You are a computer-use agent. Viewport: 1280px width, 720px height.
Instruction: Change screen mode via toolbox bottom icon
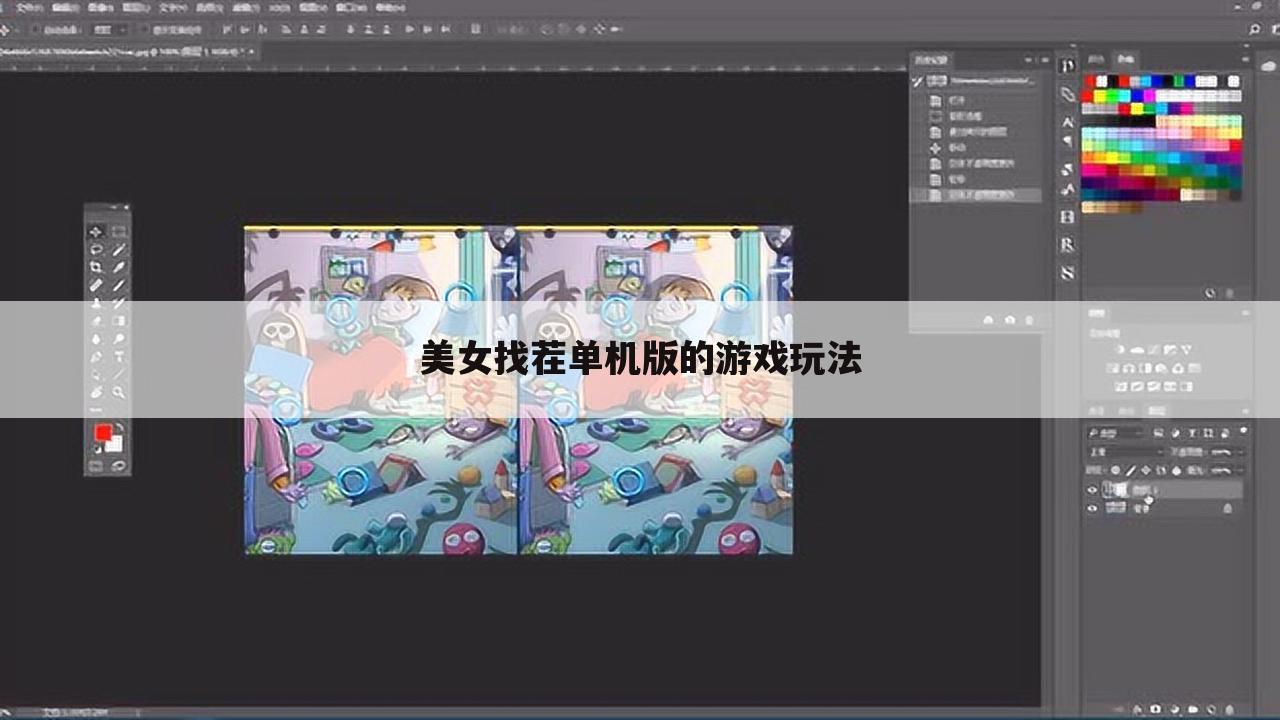click(119, 466)
